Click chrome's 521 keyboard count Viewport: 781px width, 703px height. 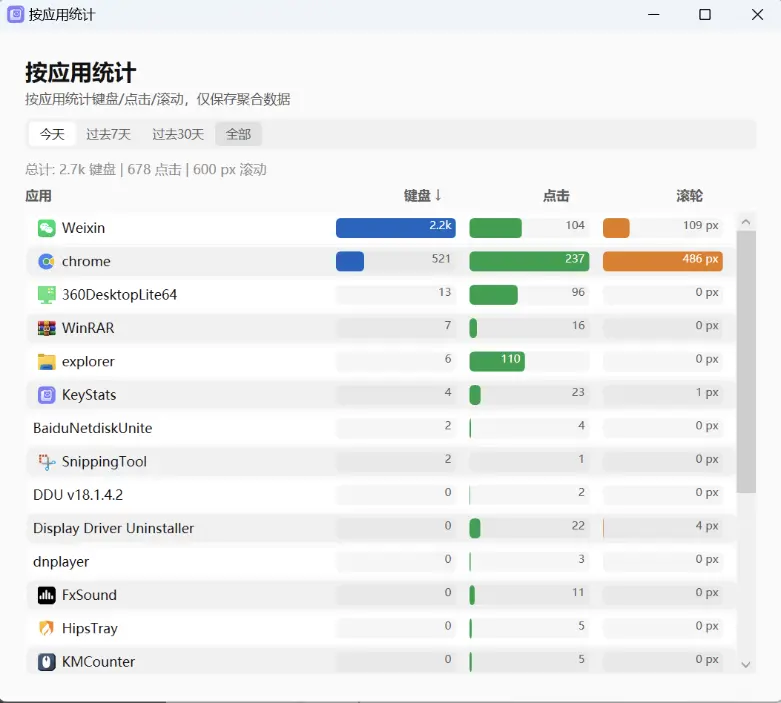point(441,259)
